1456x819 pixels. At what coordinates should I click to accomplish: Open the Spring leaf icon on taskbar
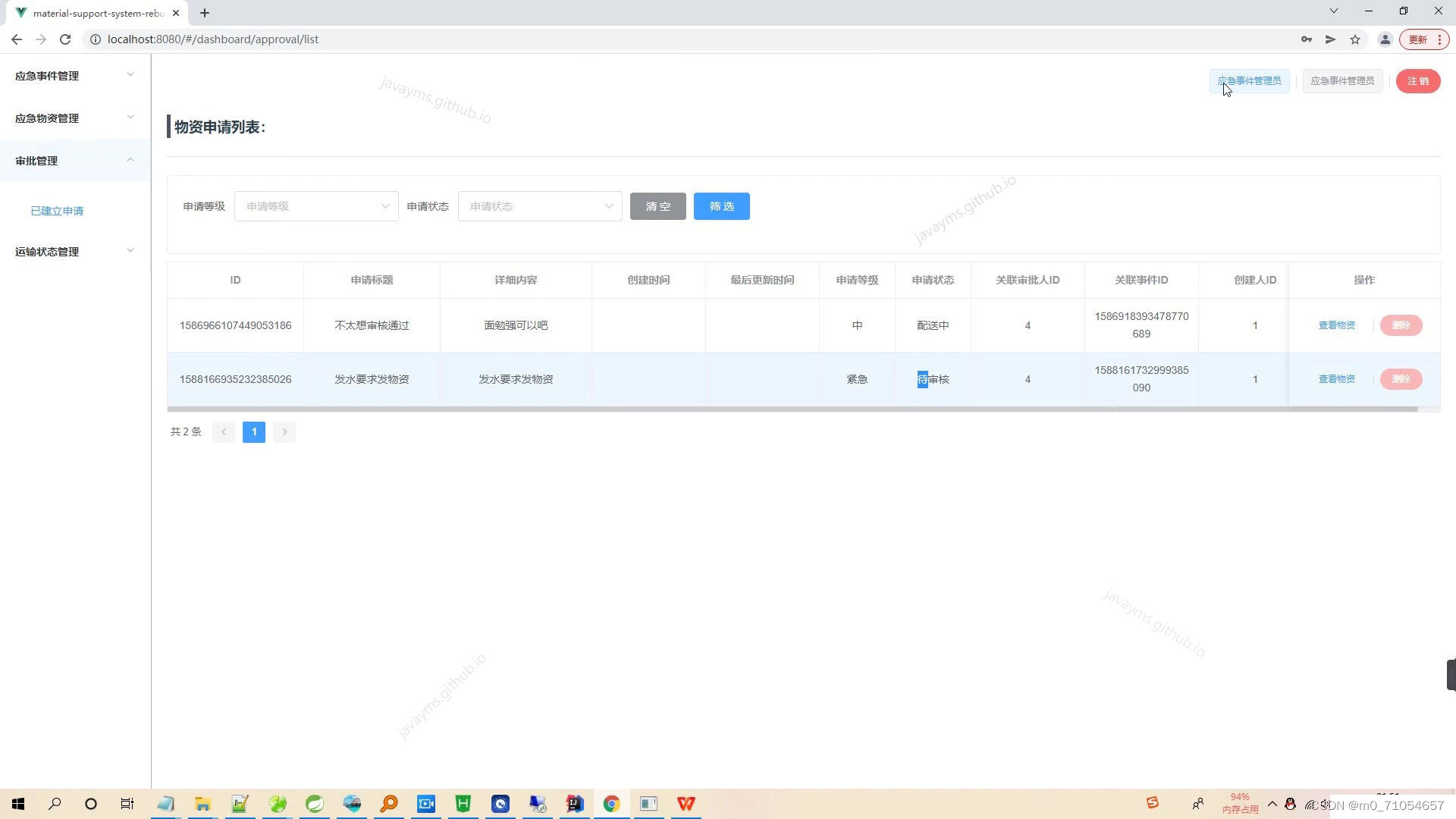315,804
